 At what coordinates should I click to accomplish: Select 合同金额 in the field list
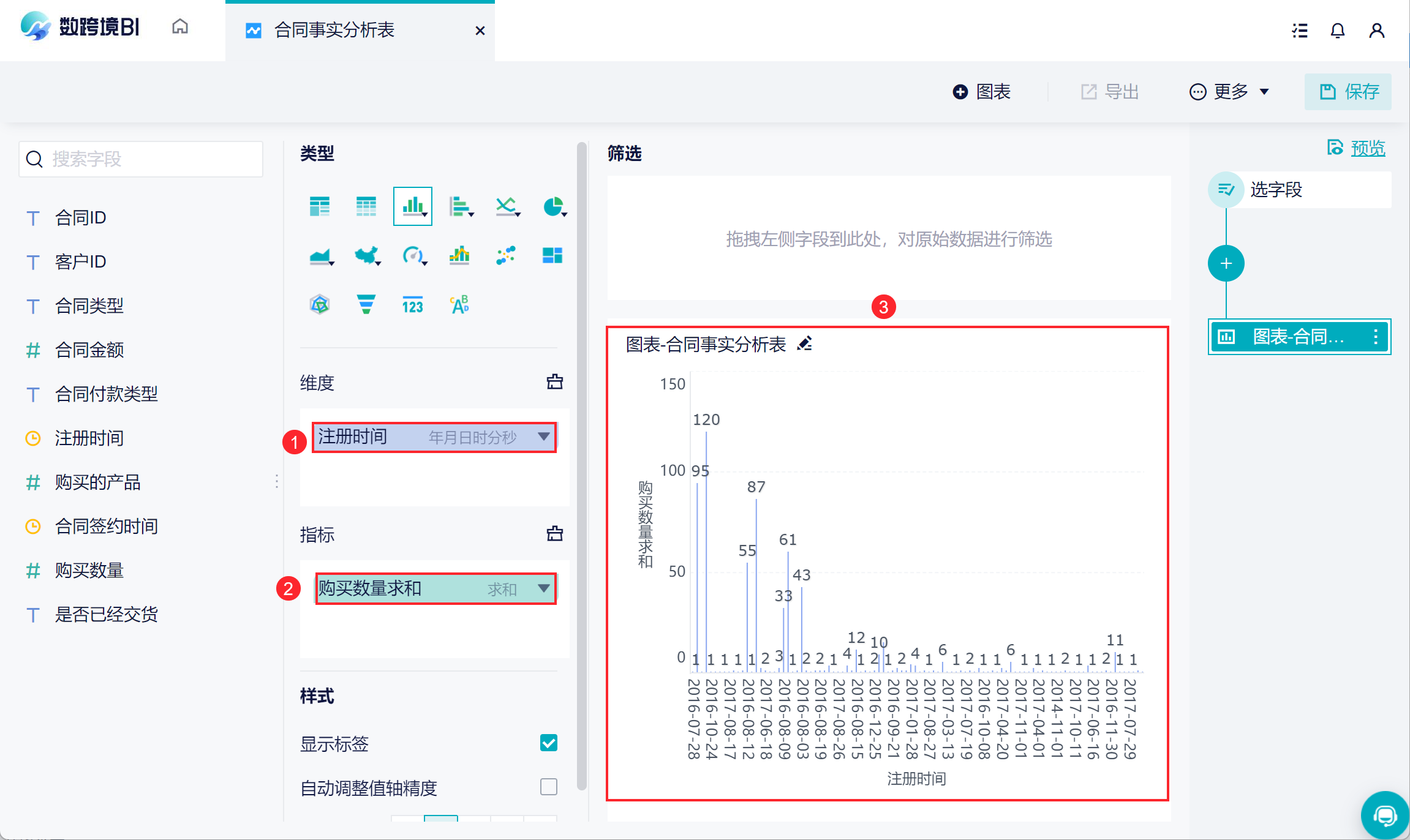click(89, 350)
